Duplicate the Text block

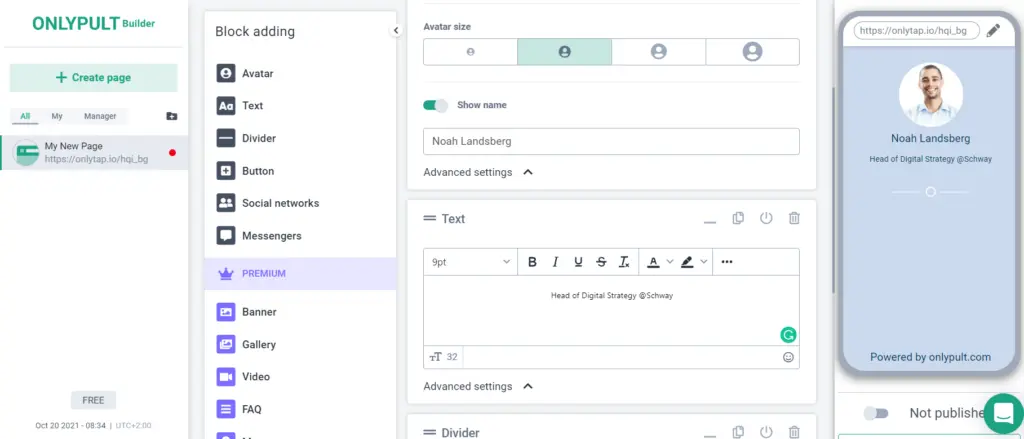click(x=738, y=218)
